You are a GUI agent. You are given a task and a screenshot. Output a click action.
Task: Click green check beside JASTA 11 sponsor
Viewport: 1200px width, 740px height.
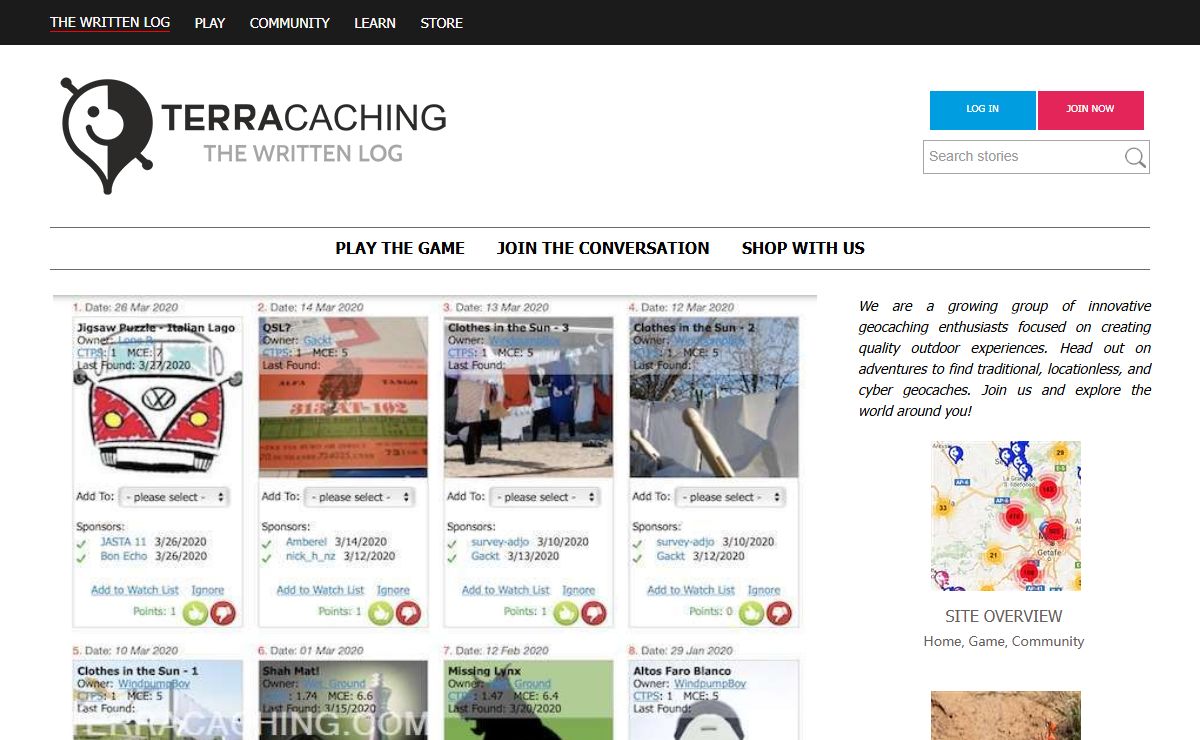point(82,543)
